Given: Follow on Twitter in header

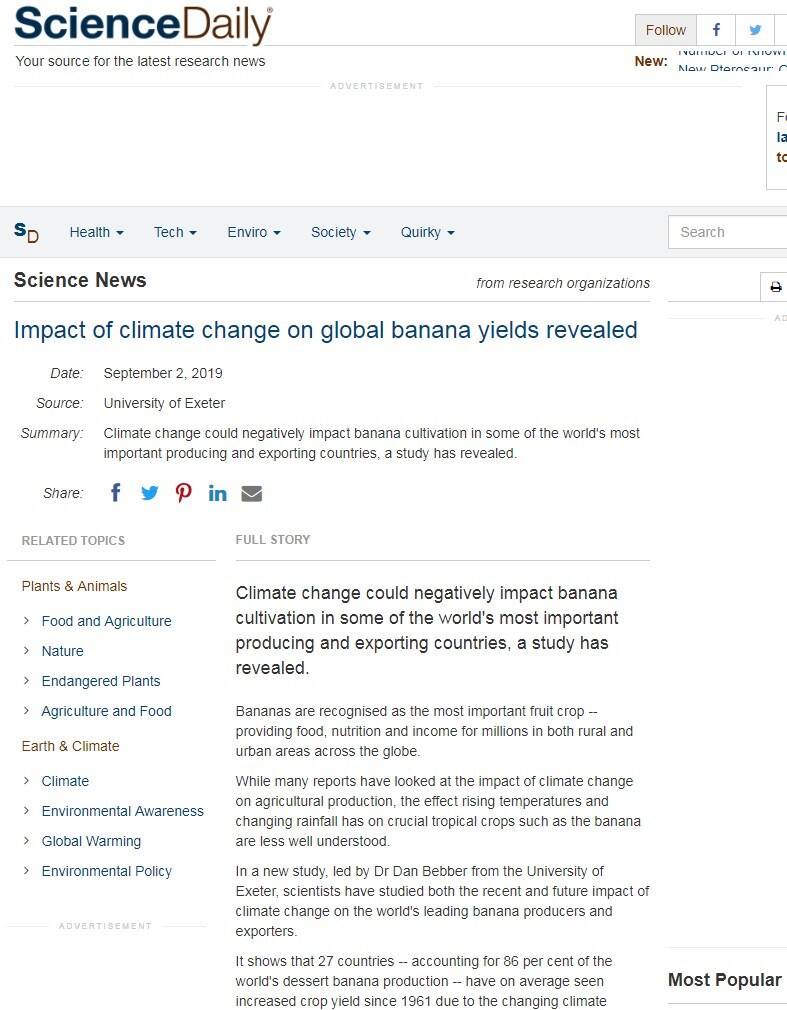Looking at the screenshot, I should 755,30.
